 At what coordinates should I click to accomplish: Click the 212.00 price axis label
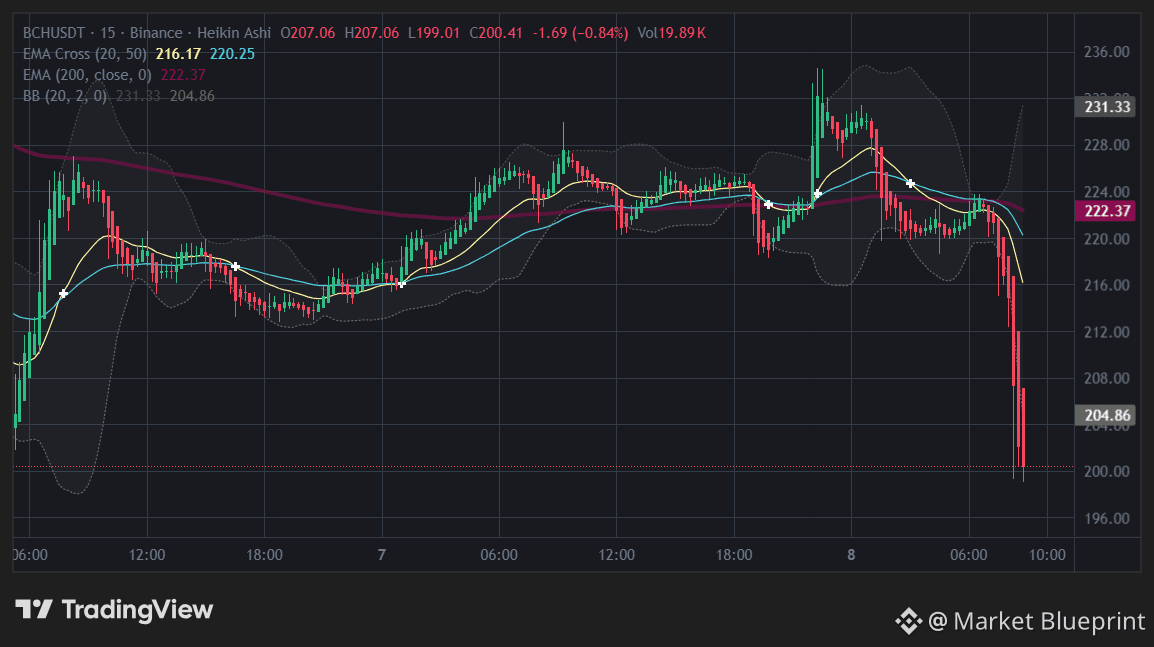1106,332
